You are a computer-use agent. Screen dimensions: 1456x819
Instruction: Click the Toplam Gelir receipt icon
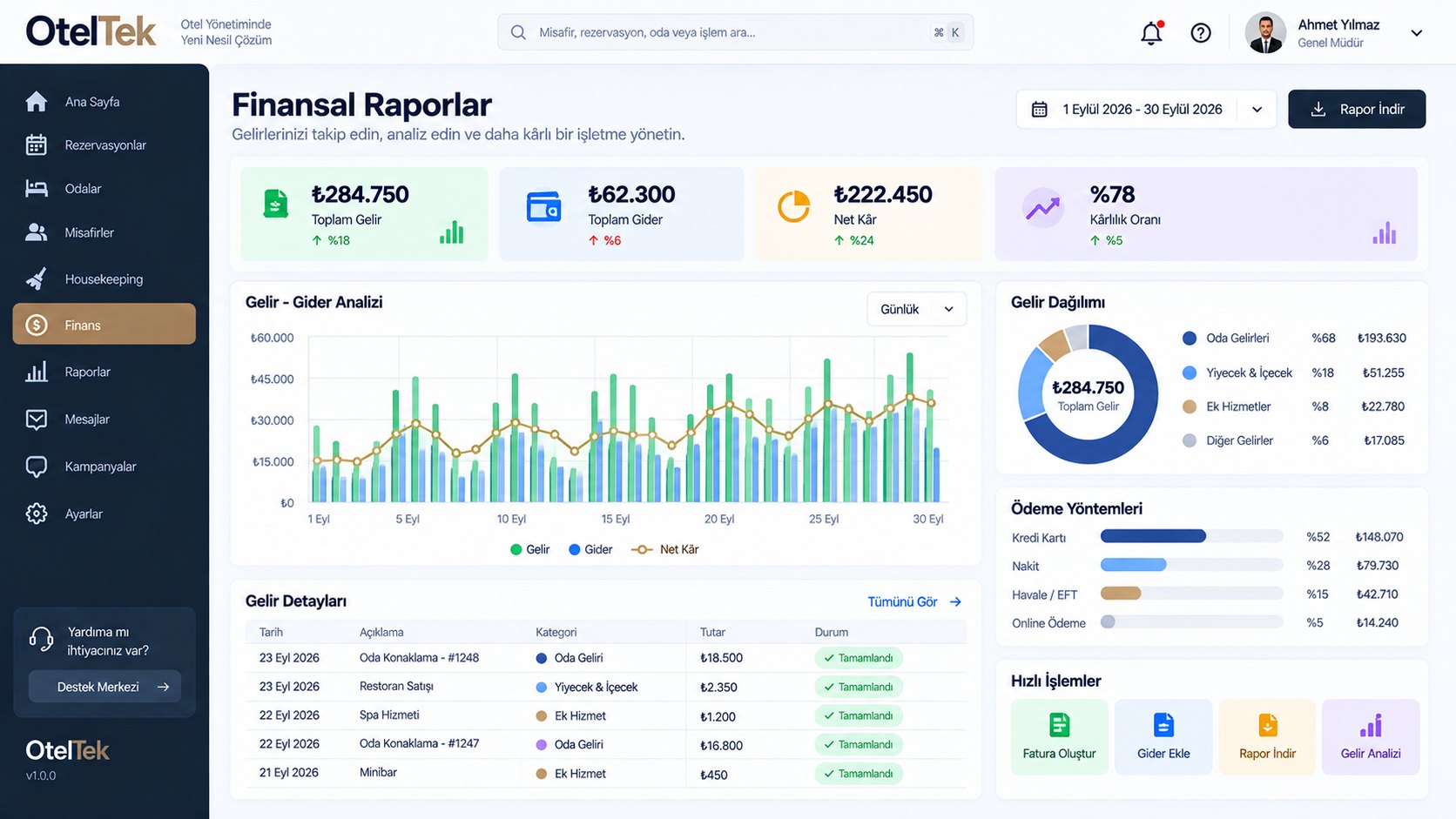(x=276, y=204)
